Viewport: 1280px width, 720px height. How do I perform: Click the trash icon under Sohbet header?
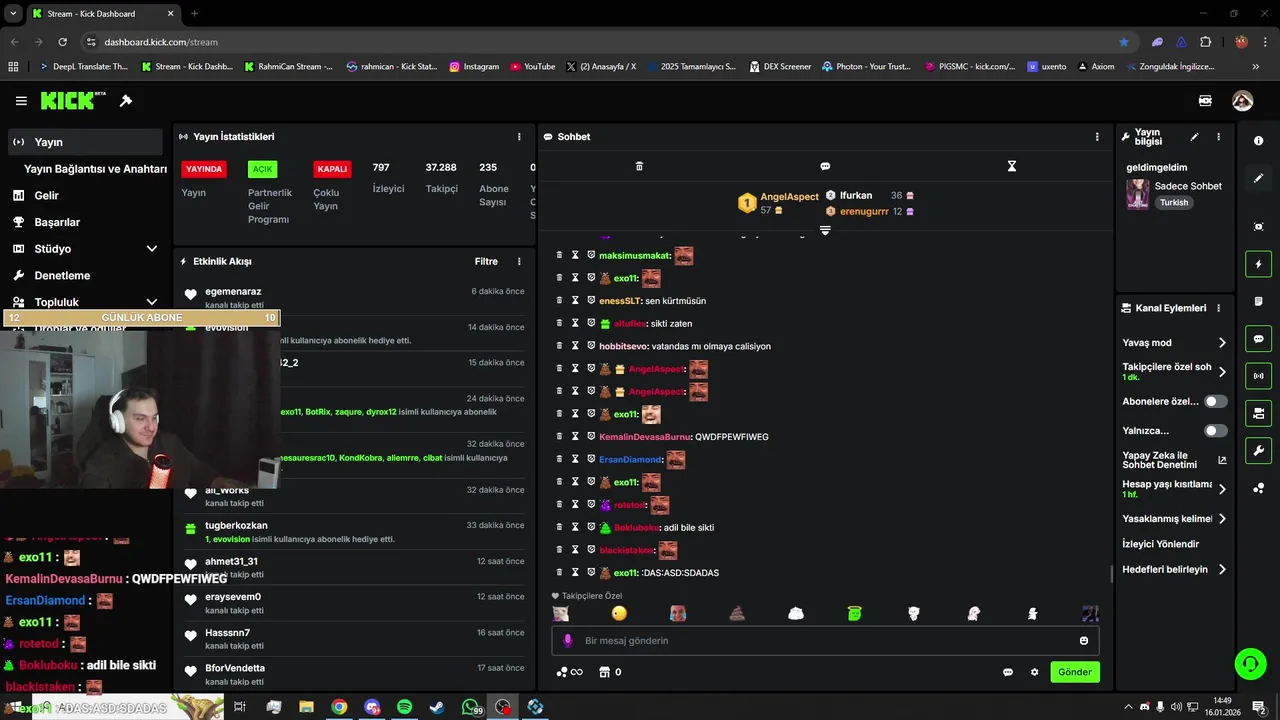[x=640, y=166]
